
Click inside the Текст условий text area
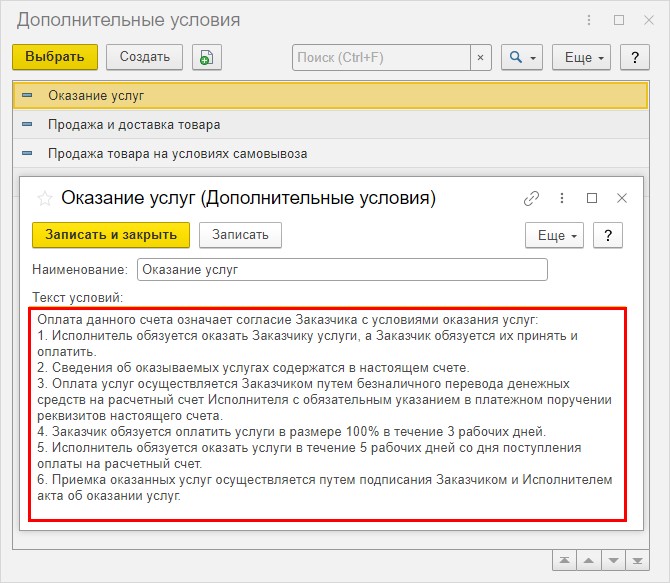click(328, 414)
